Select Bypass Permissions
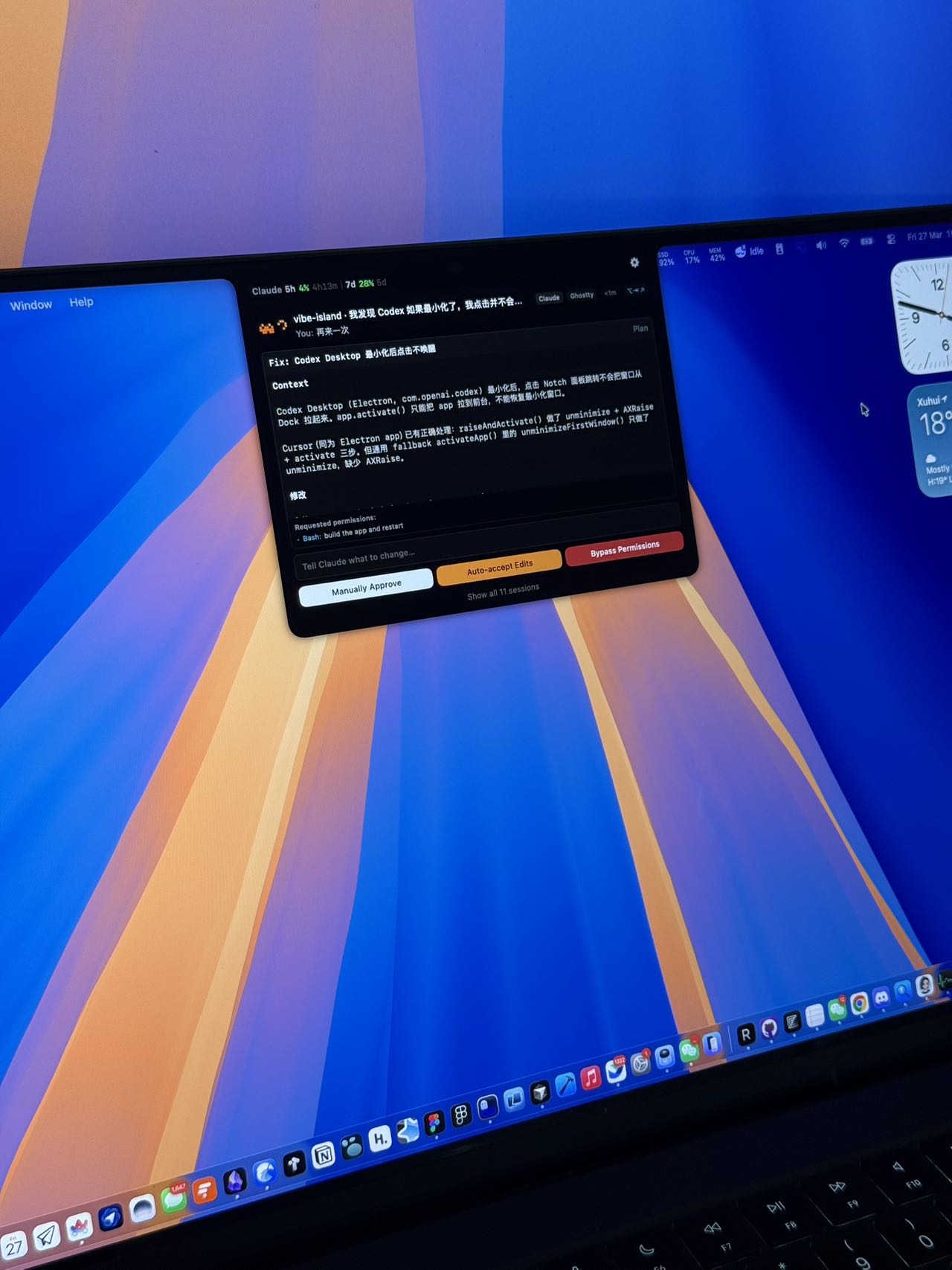The image size is (952, 1270). coord(625,548)
